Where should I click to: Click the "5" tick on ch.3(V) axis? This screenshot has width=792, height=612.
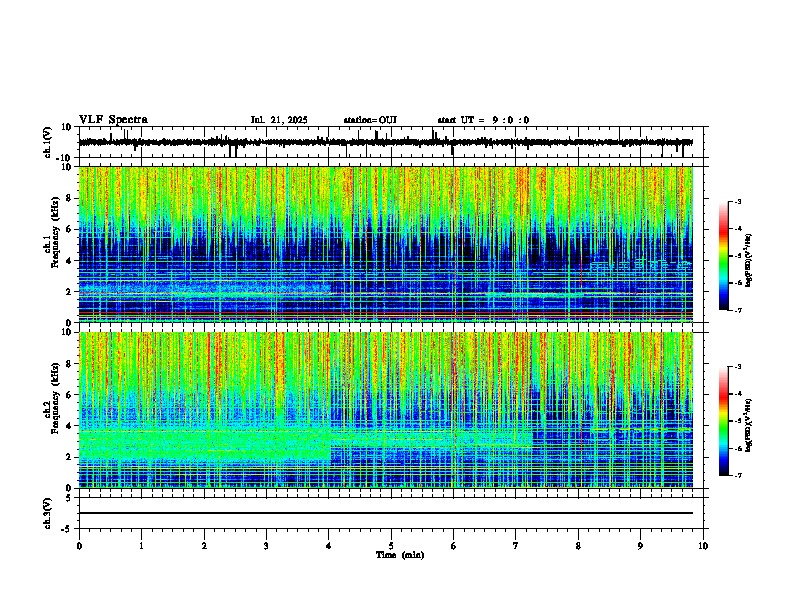click(69, 498)
